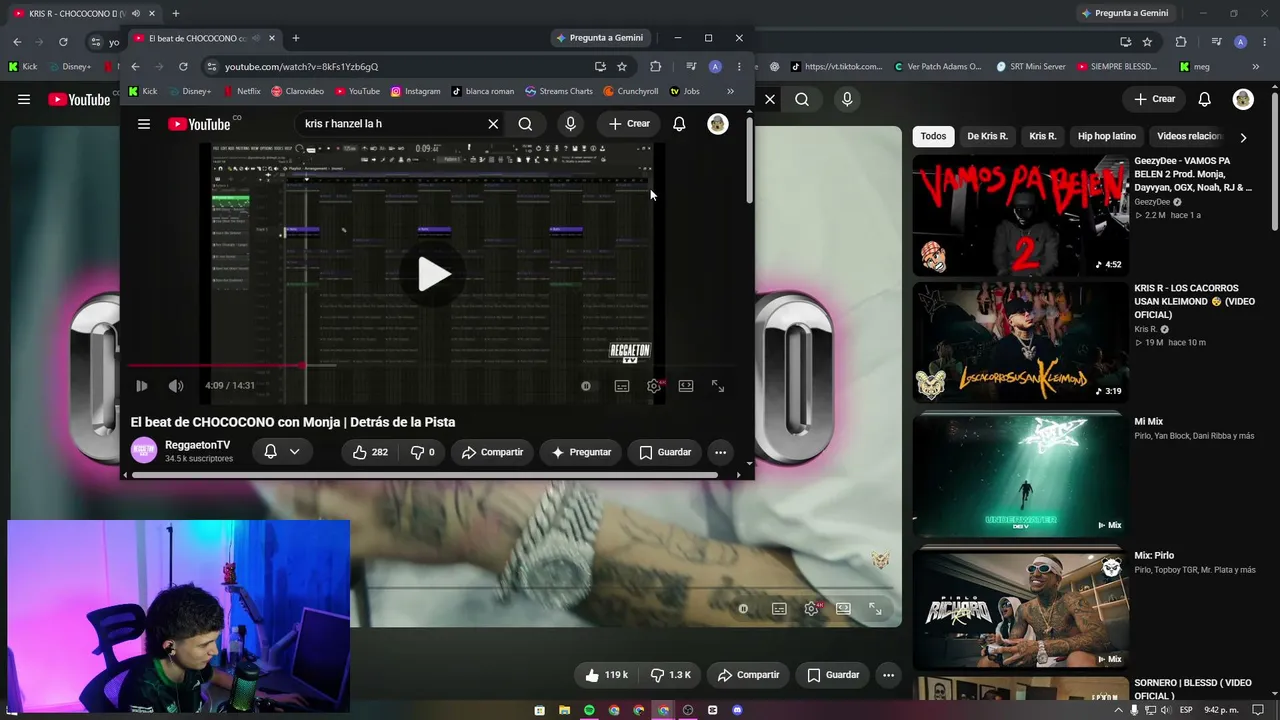1280x720 pixels.
Task: Mute the front video volume
Action: 176,386
